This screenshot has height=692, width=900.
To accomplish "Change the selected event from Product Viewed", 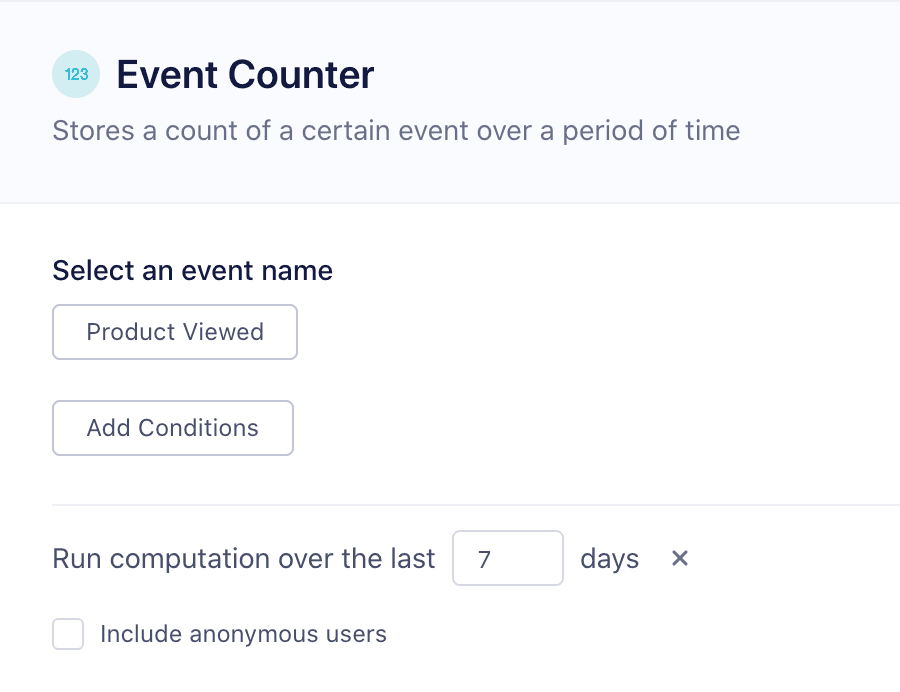I will click(x=174, y=331).
